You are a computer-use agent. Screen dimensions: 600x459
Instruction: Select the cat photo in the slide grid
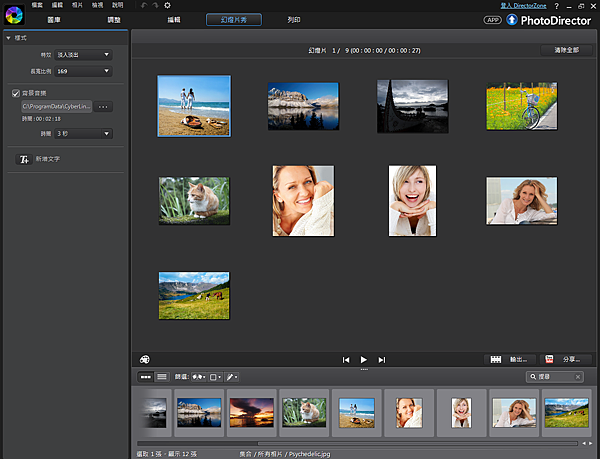[194, 200]
